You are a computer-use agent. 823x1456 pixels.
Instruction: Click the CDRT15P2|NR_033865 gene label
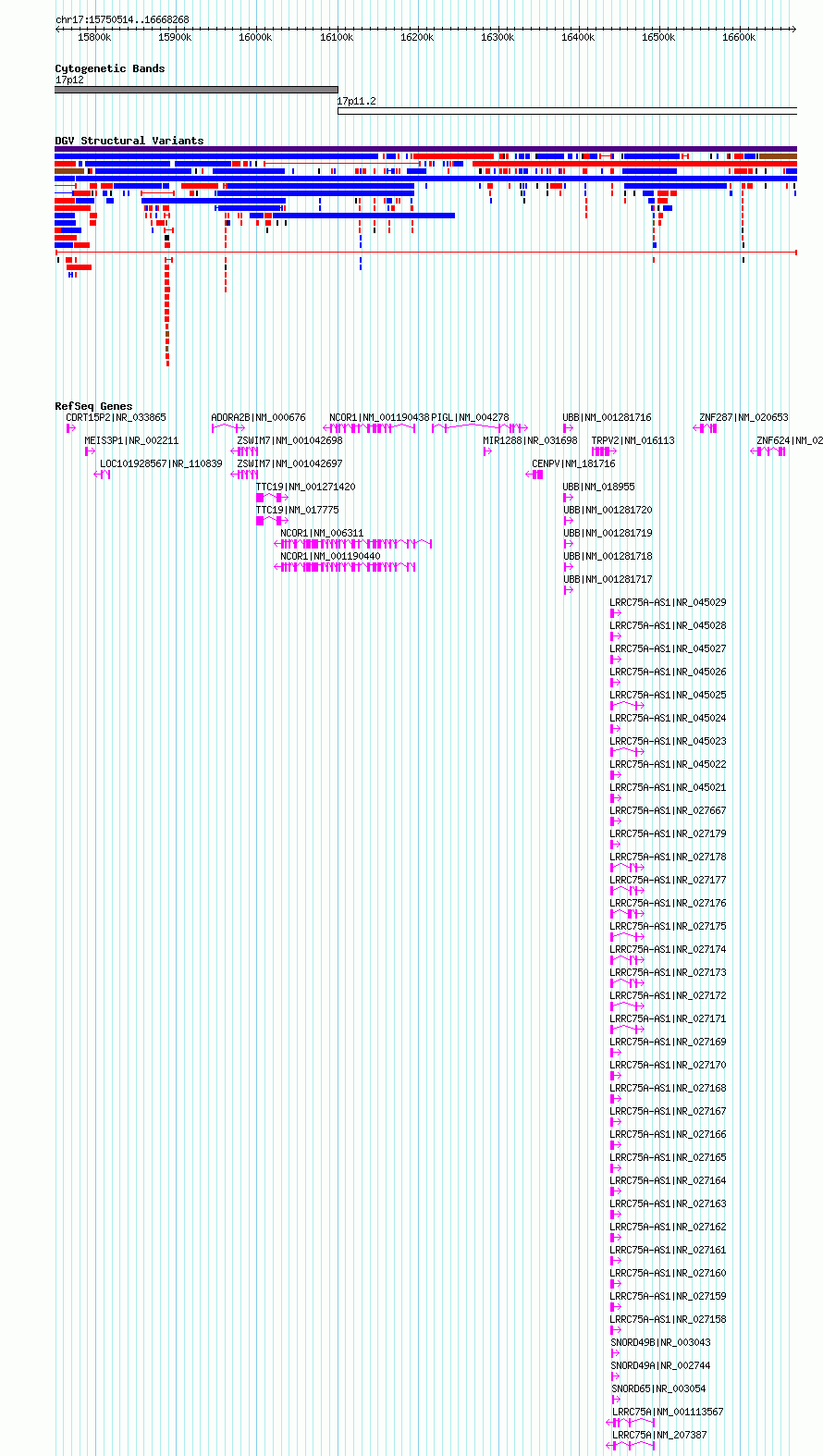click(x=116, y=417)
